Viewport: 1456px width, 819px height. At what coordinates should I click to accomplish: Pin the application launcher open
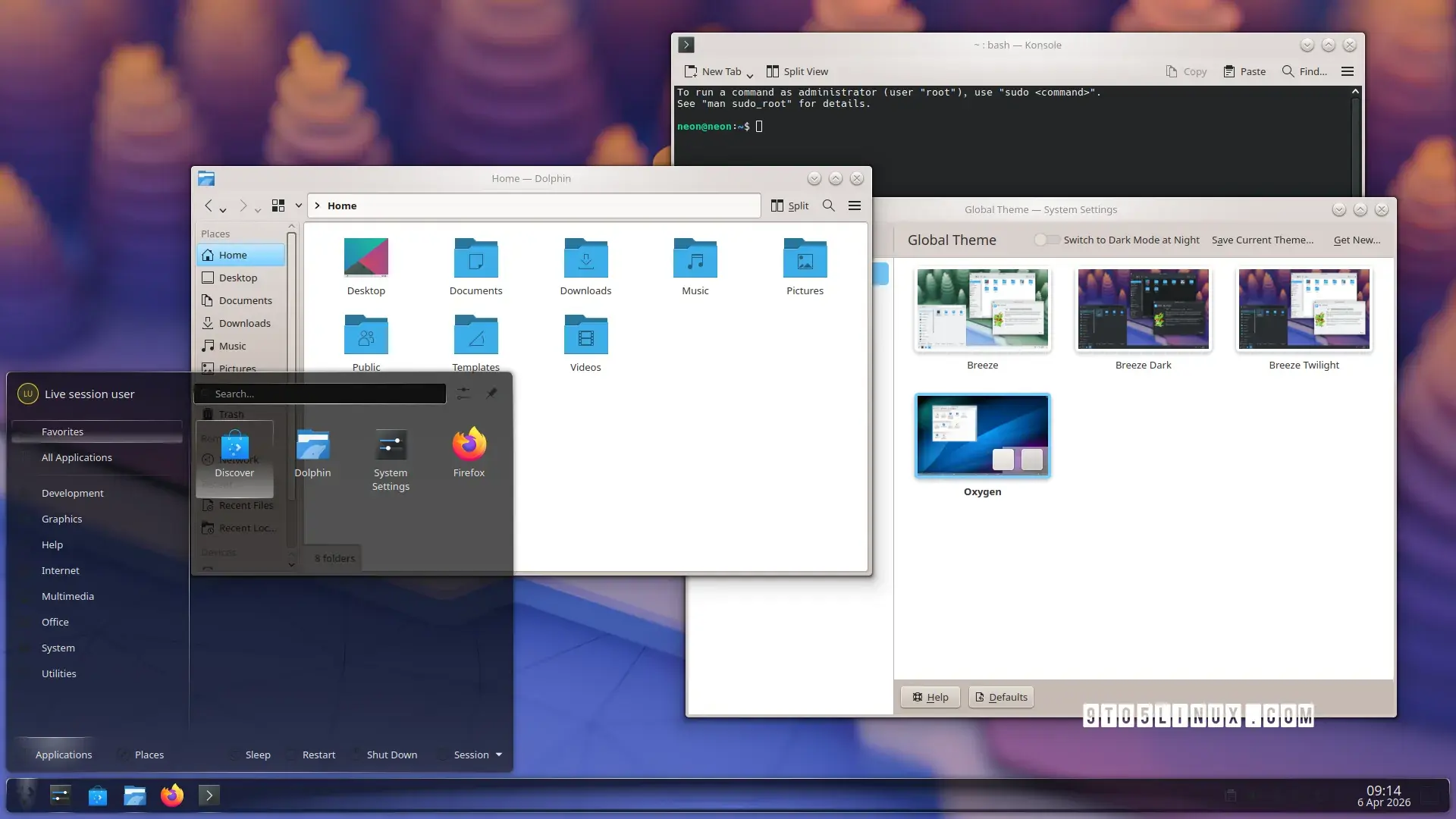491,393
